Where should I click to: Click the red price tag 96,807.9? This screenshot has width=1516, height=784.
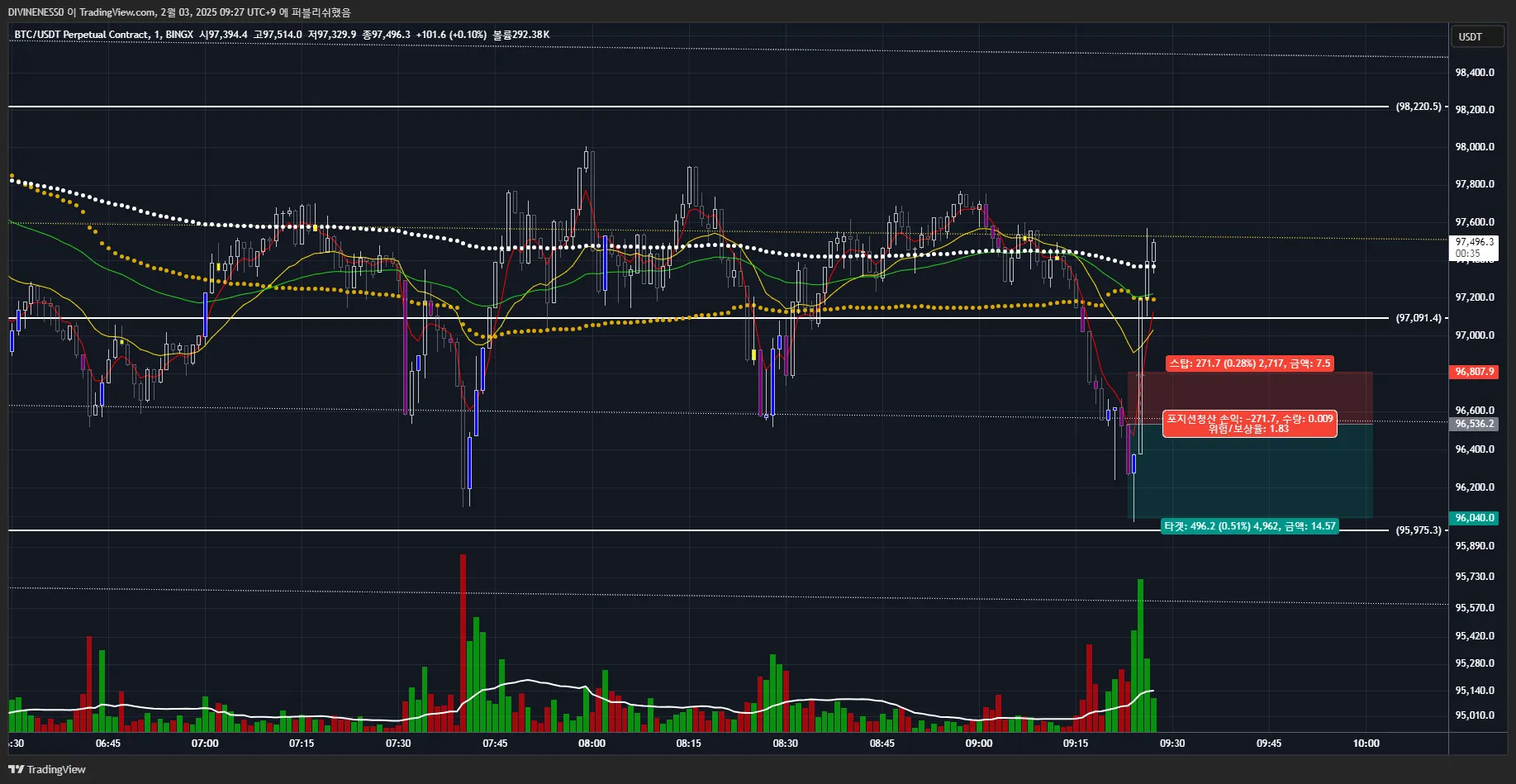pos(1475,372)
